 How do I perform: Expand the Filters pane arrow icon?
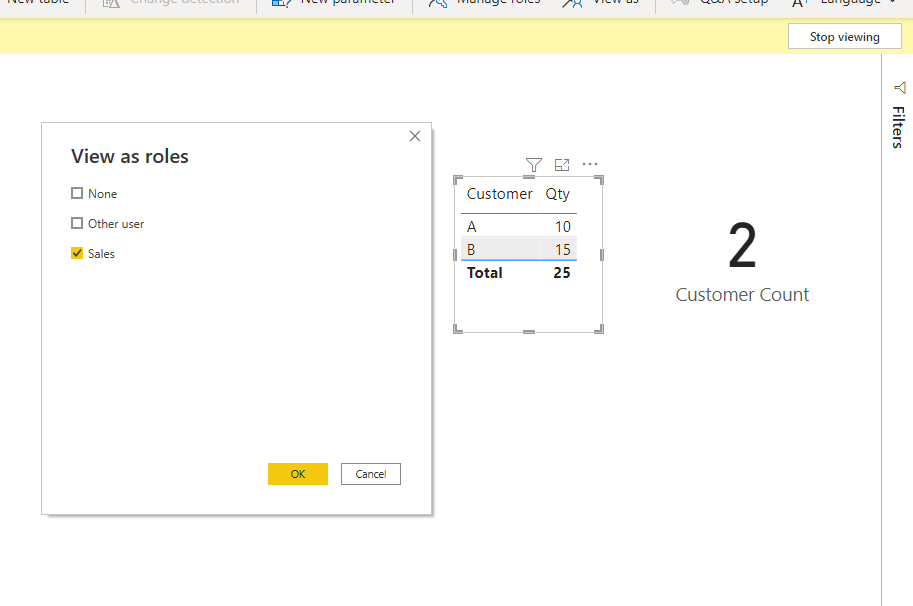[x=900, y=88]
